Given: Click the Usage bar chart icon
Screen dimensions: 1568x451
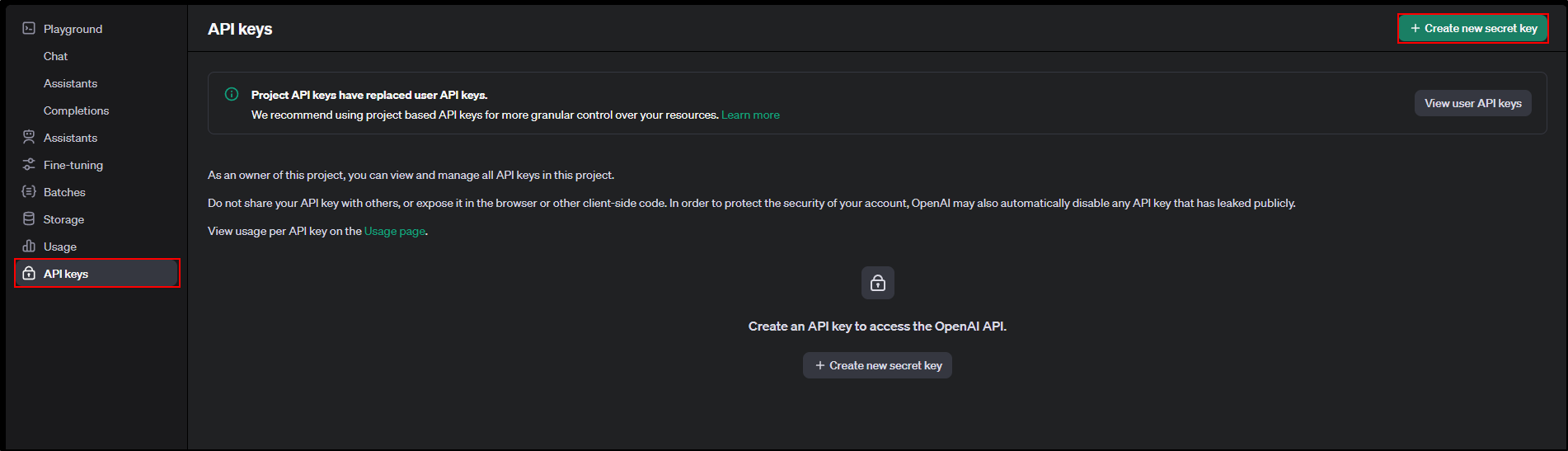Looking at the screenshot, I should pos(29,247).
